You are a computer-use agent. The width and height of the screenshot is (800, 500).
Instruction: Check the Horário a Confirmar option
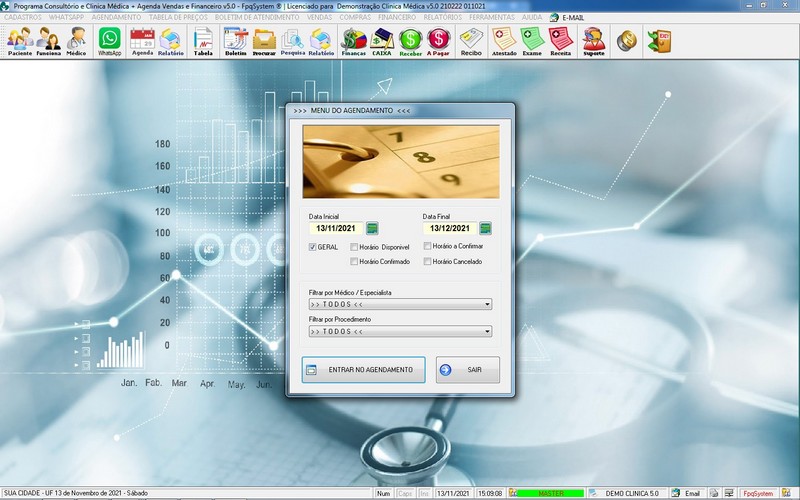(x=427, y=246)
